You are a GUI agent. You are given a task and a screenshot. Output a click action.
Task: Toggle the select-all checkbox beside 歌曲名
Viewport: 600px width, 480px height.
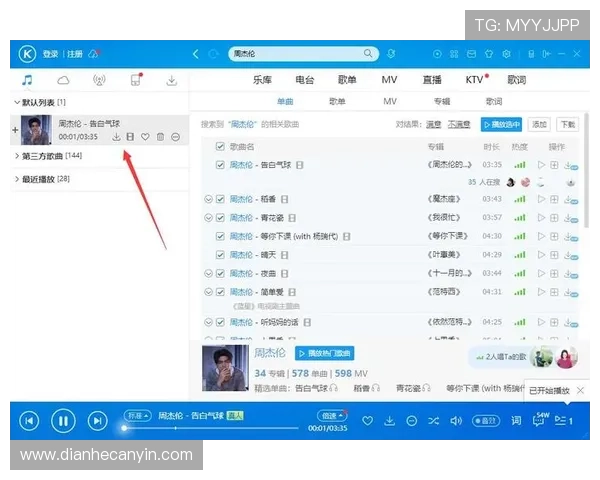tap(220, 146)
